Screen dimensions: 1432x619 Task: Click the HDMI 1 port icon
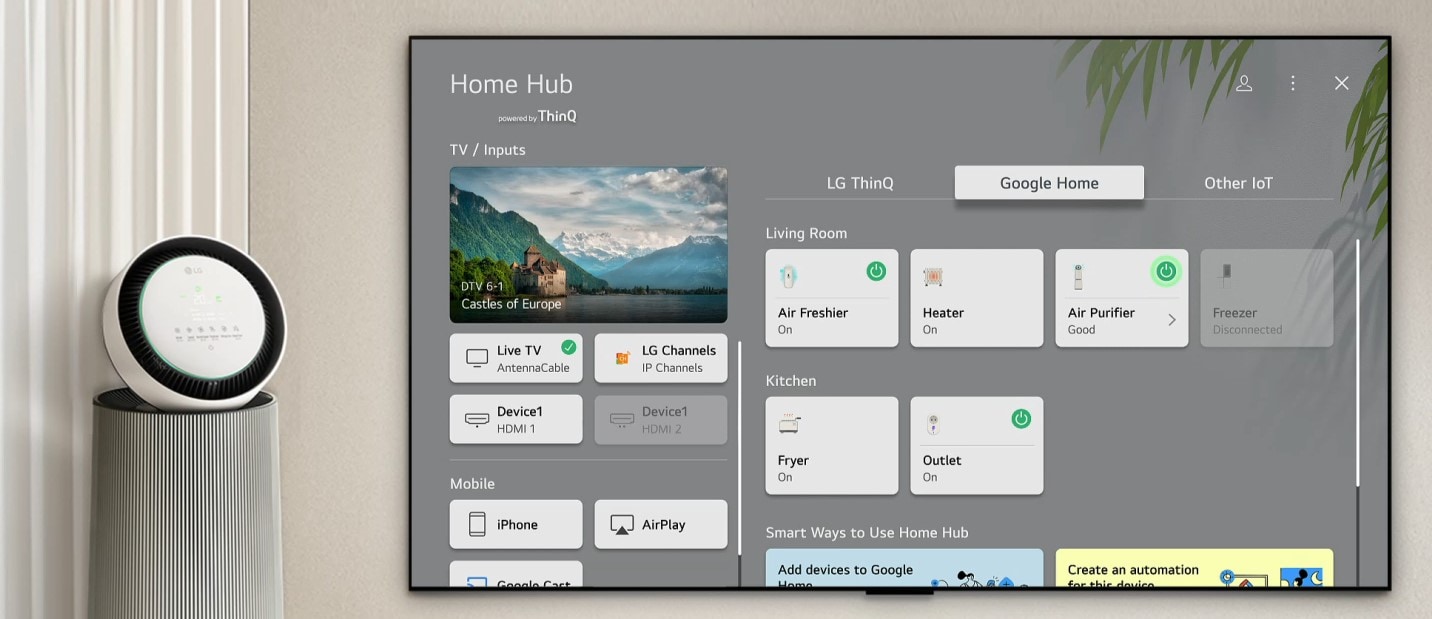[x=477, y=420]
